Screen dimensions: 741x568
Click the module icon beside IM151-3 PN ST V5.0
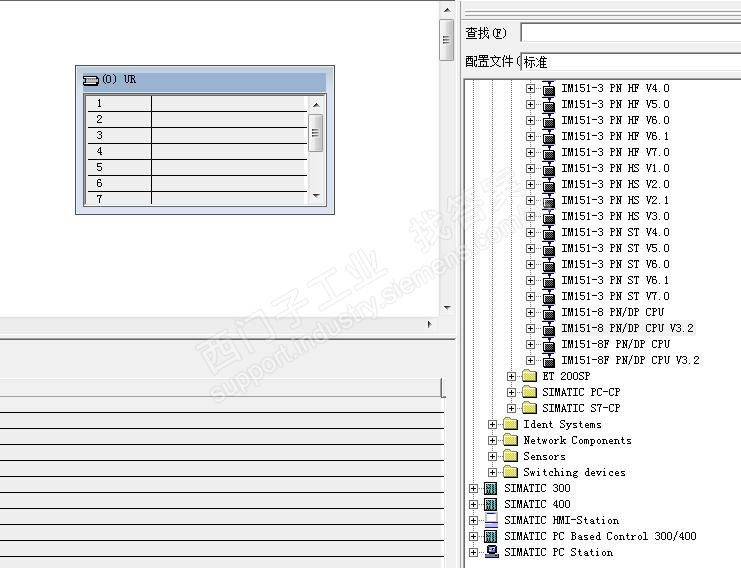(x=548, y=249)
